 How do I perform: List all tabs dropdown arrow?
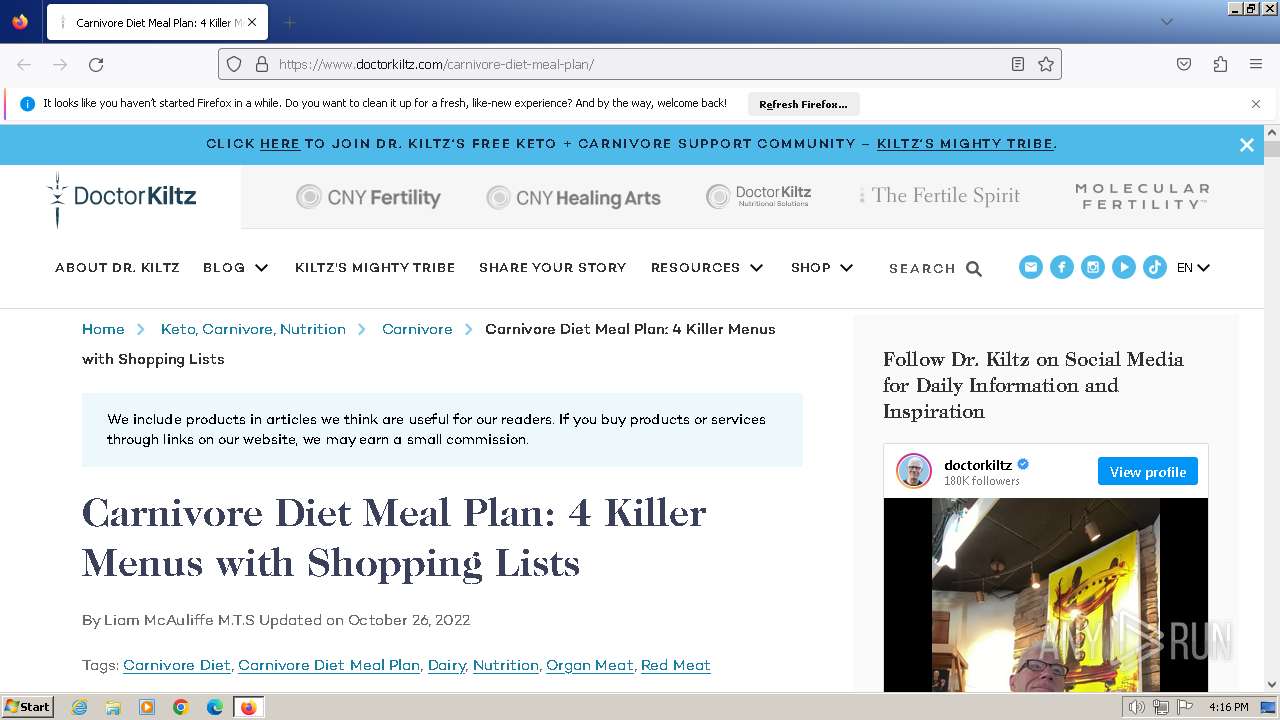click(x=1167, y=22)
